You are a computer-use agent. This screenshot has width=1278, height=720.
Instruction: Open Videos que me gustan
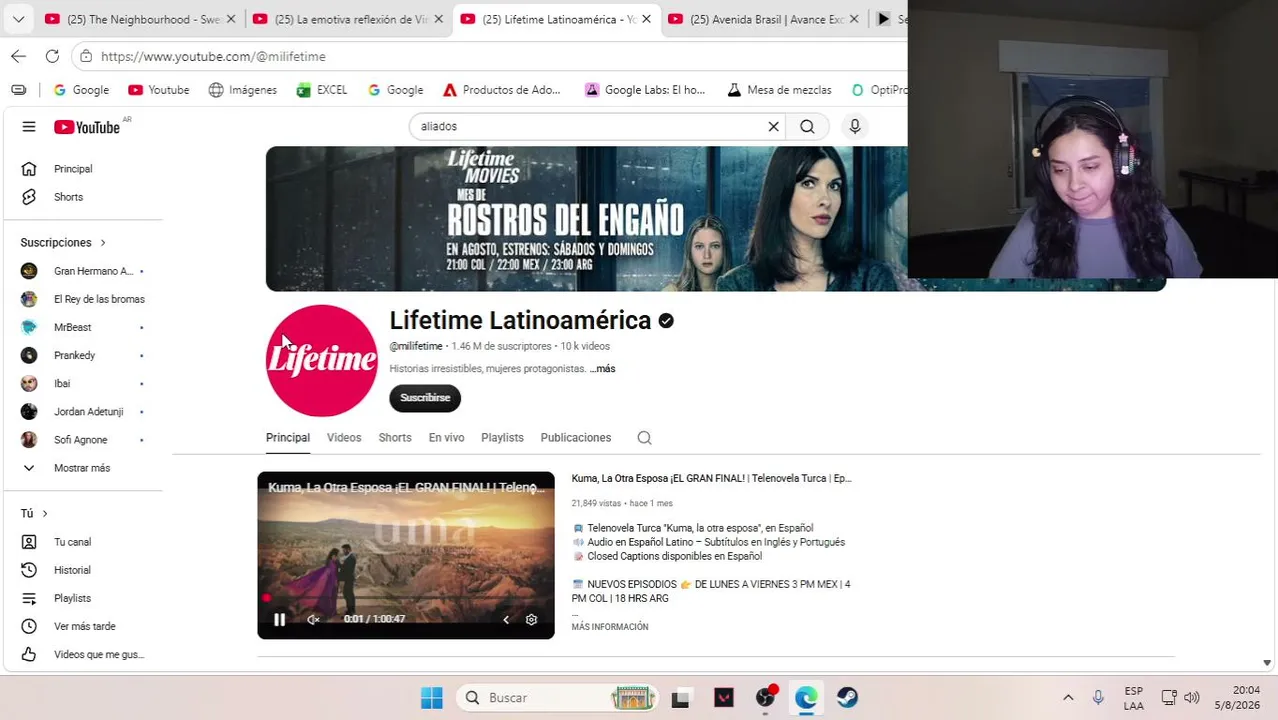(83, 654)
